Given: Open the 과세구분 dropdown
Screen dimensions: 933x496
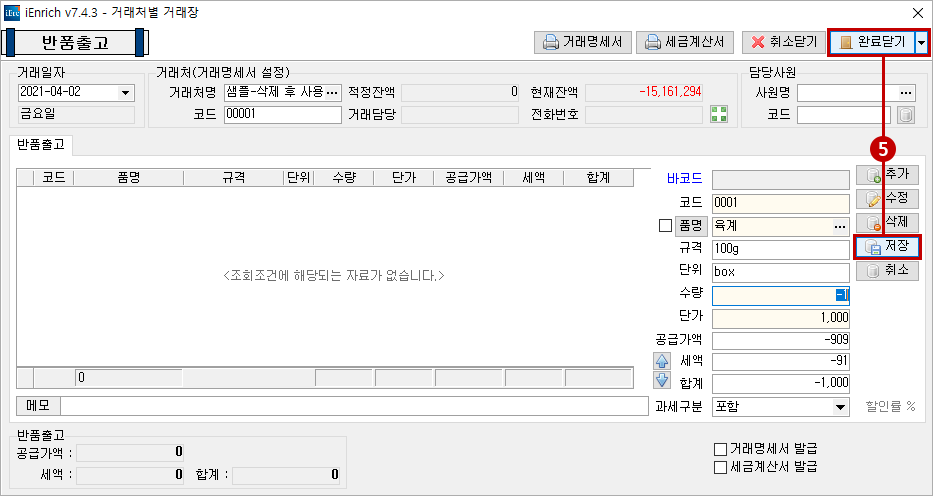Looking at the screenshot, I should coord(840,407).
